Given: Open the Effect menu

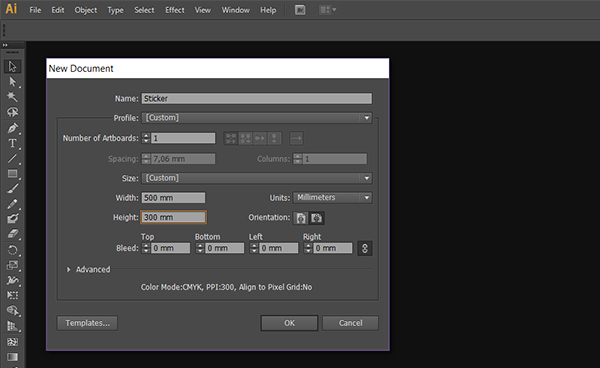Looking at the screenshot, I should tap(175, 10).
